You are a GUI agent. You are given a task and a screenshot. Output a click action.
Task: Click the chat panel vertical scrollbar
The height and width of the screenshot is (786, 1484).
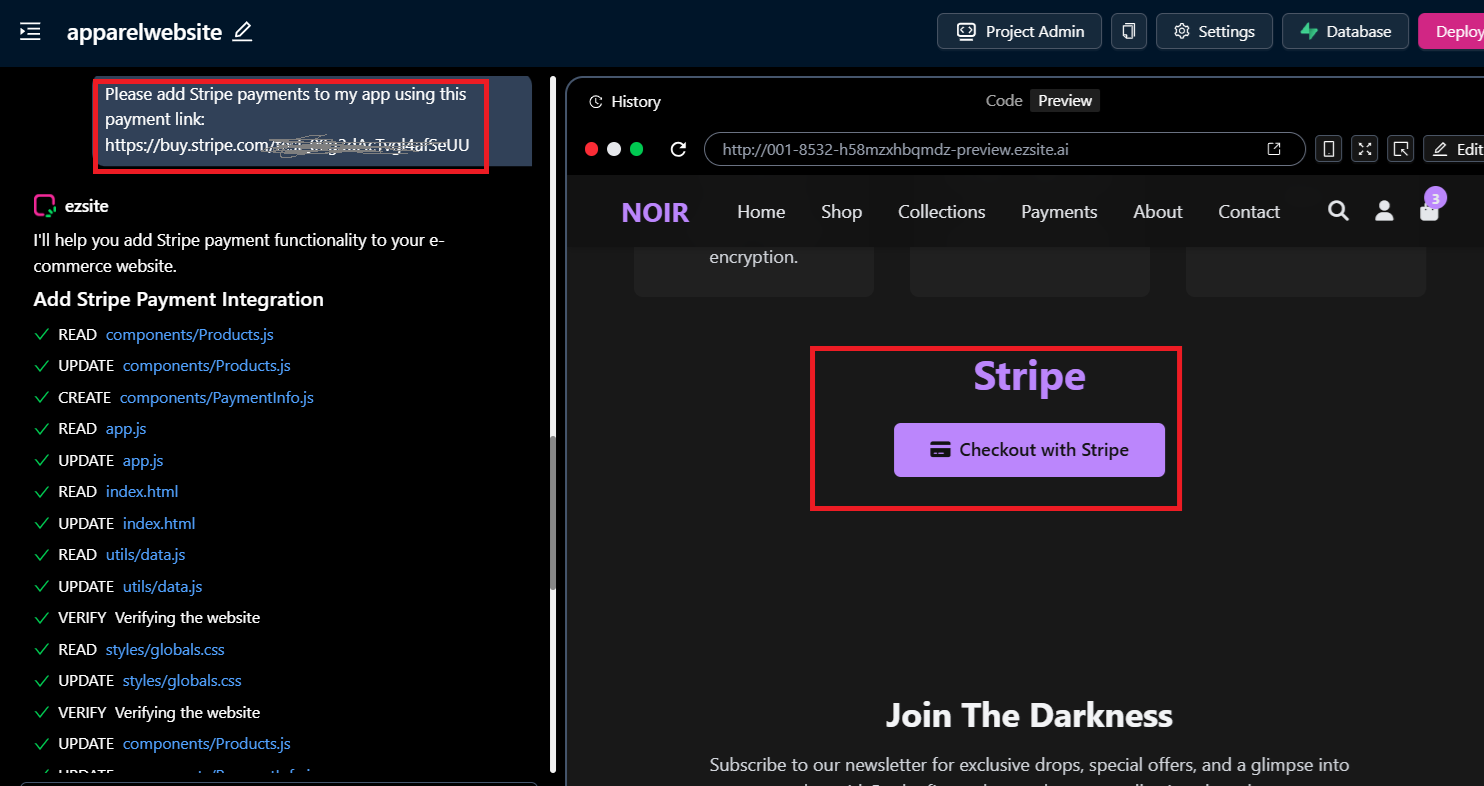click(x=553, y=515)
